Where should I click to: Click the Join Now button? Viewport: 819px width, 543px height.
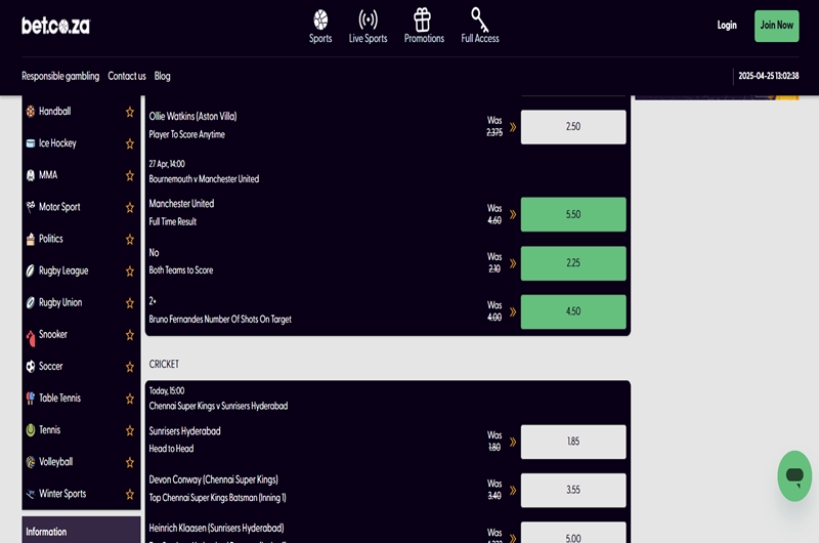776,26
